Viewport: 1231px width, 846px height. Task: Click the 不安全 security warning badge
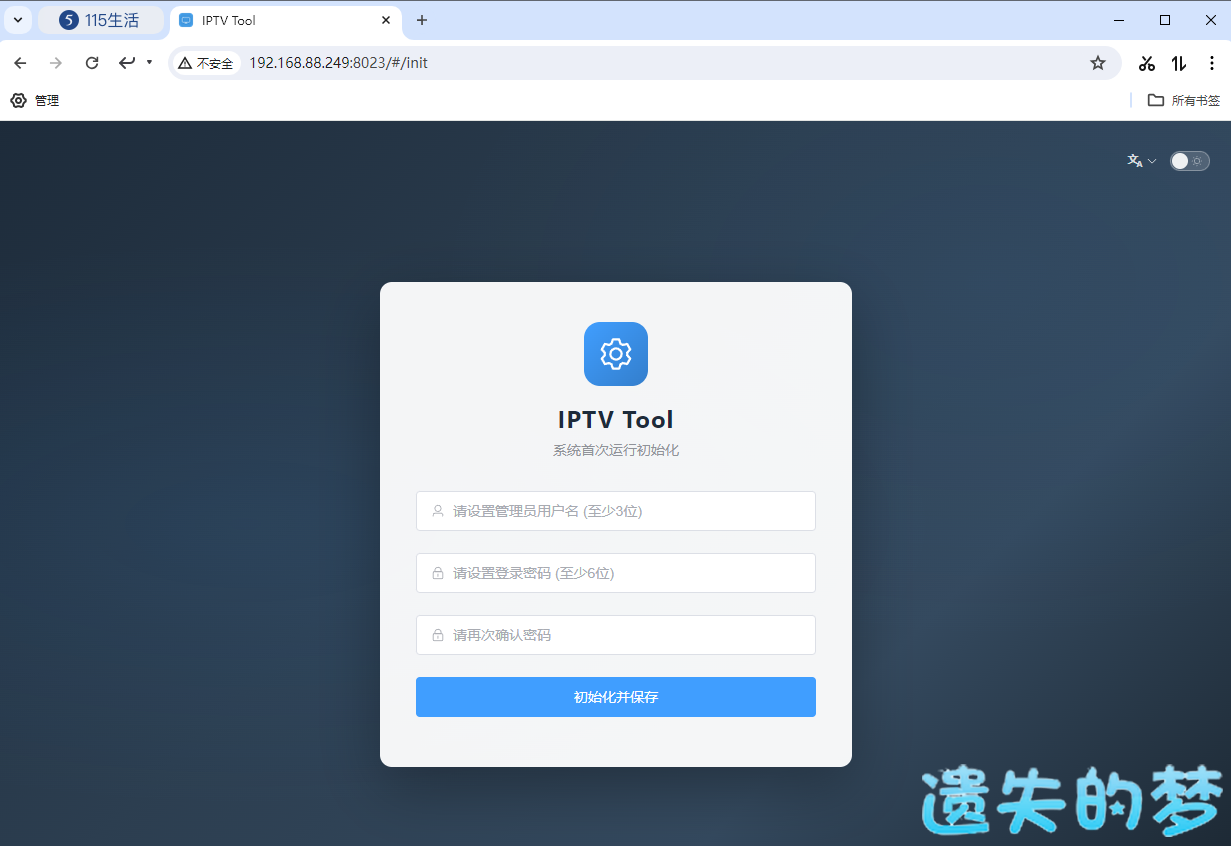206,63
